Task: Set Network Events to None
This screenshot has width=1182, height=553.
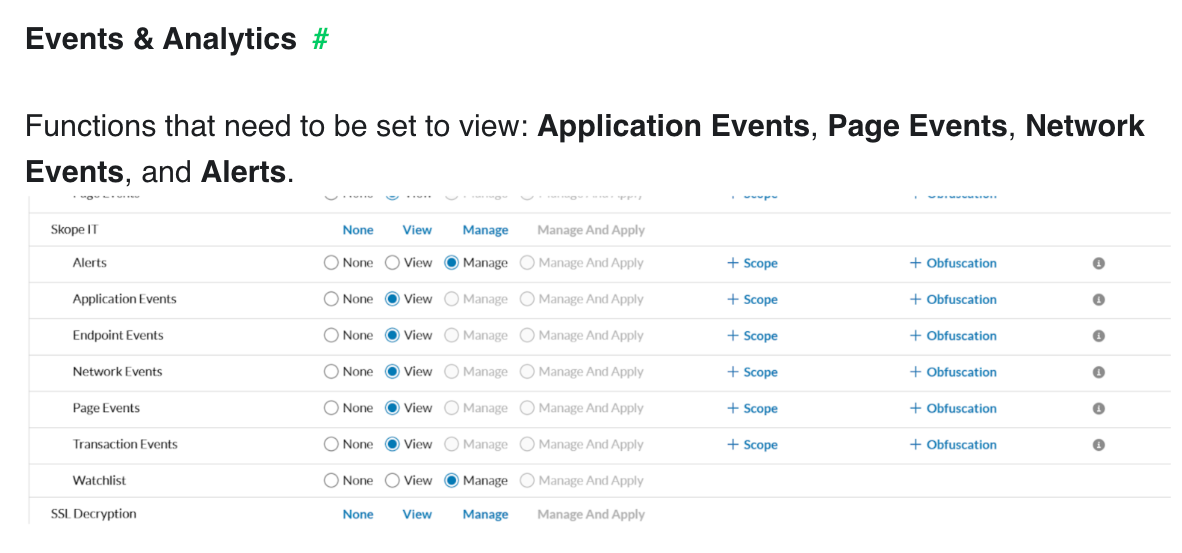Action: pos(331,372)
